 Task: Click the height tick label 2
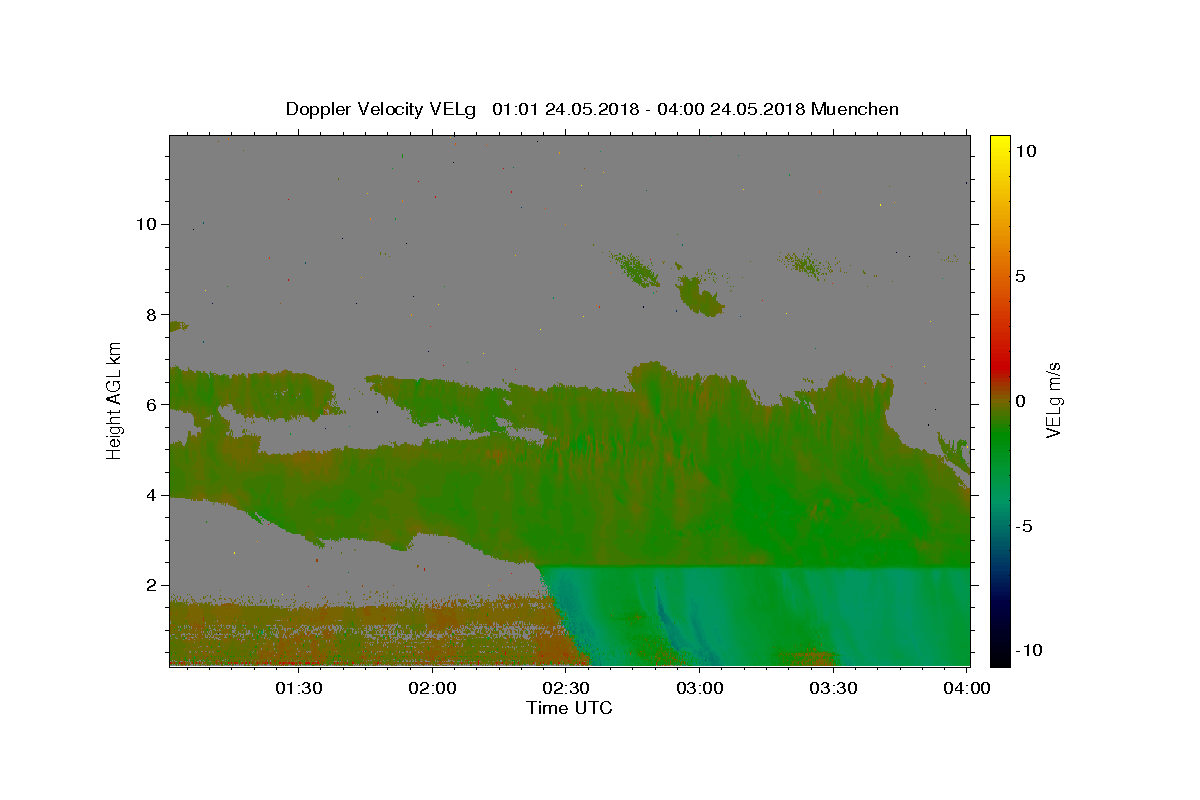pyautogui.click(x=152, y=585)
